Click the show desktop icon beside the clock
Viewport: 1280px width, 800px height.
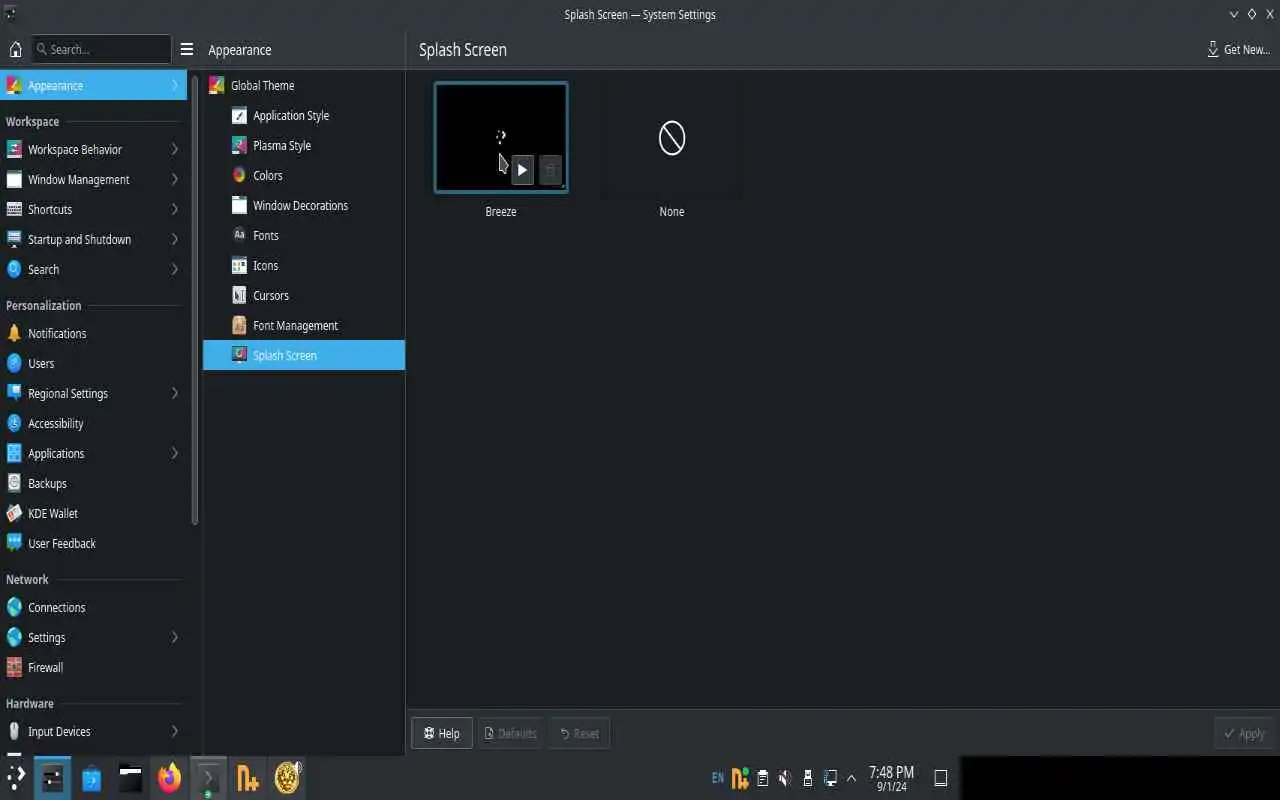tap(941, 777)
